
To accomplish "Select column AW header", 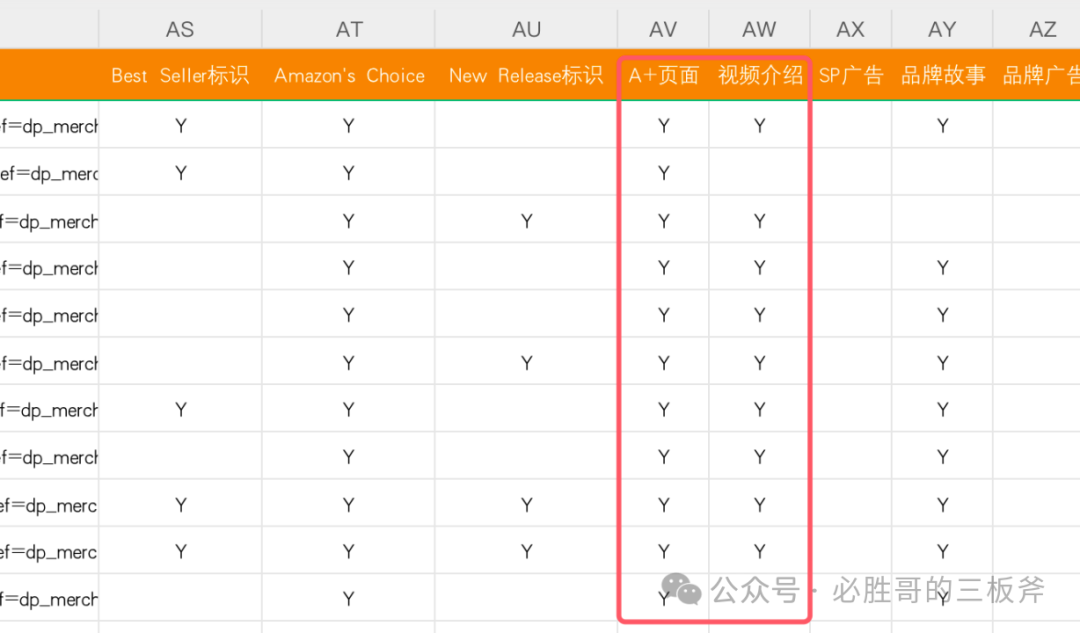I will point(759,29).
